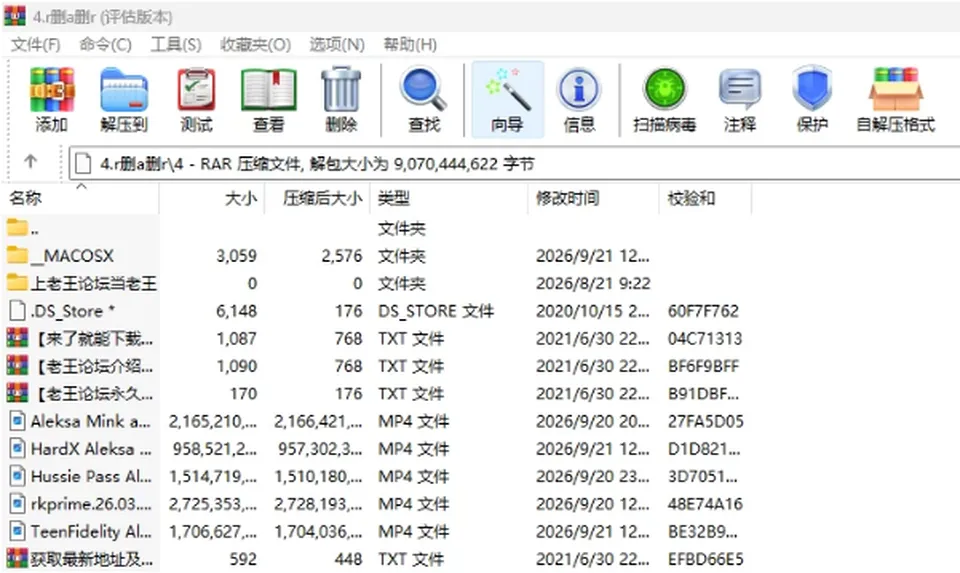Open the Help (帮助) menu
This screenshot has height=573, width=960.
coord(410,45)
